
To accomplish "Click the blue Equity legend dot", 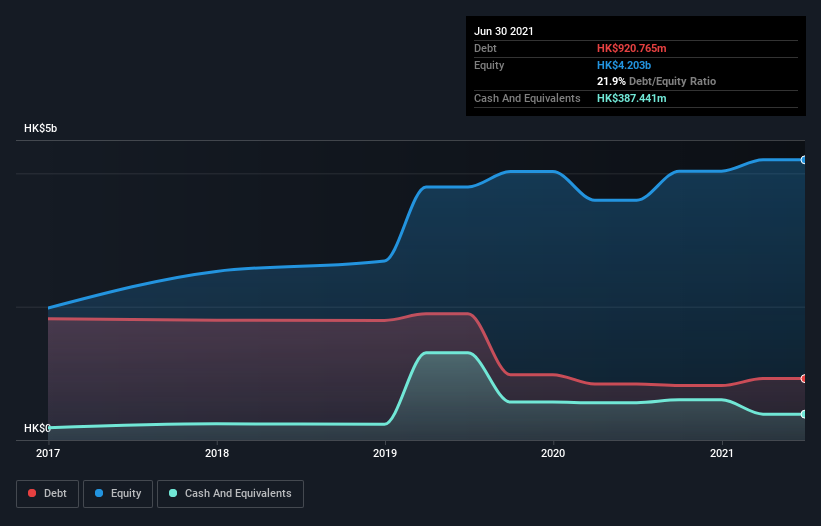I will (x=99, y=493).
